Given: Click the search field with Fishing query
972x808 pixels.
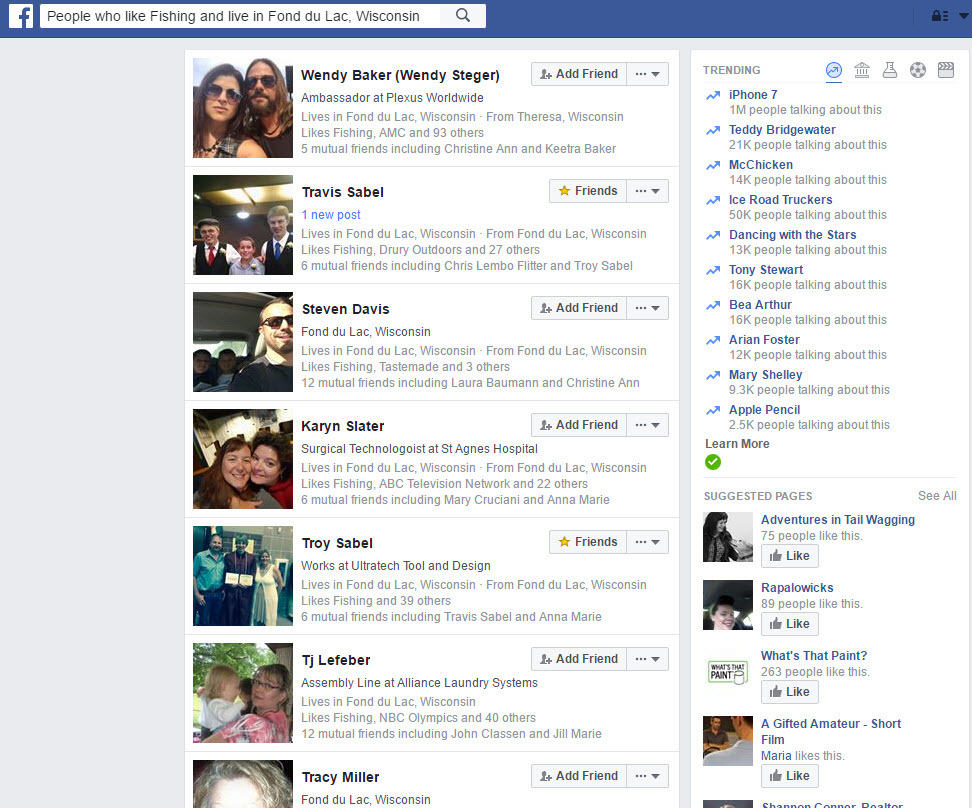Looking at the screenshot, I should coord(241,16).
